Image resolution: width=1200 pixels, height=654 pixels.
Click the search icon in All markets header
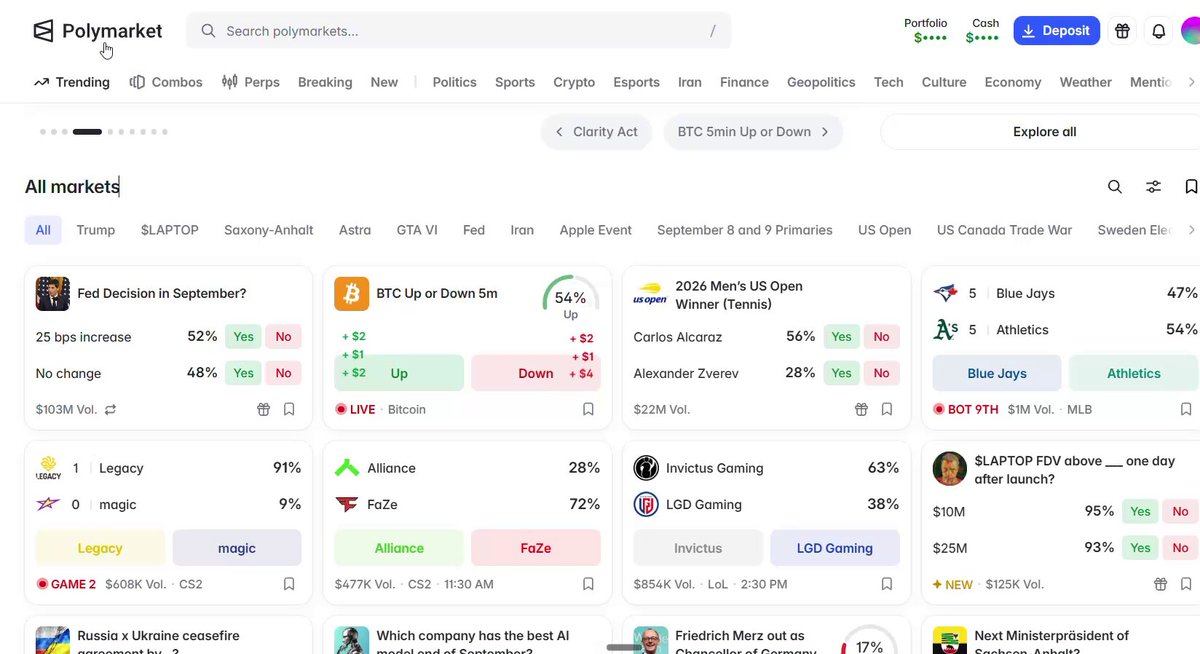[x=1115, y=186]
